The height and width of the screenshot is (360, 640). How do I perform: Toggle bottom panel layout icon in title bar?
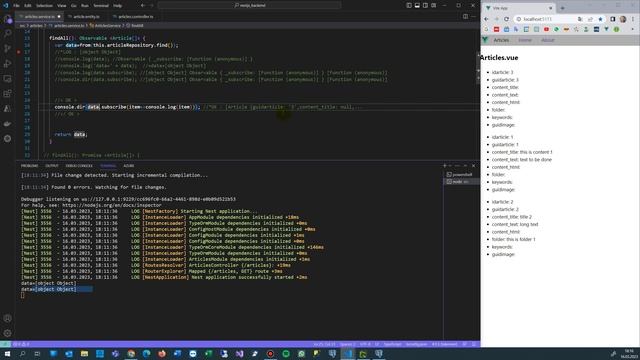pyautogui.click(x=417, y=5)
